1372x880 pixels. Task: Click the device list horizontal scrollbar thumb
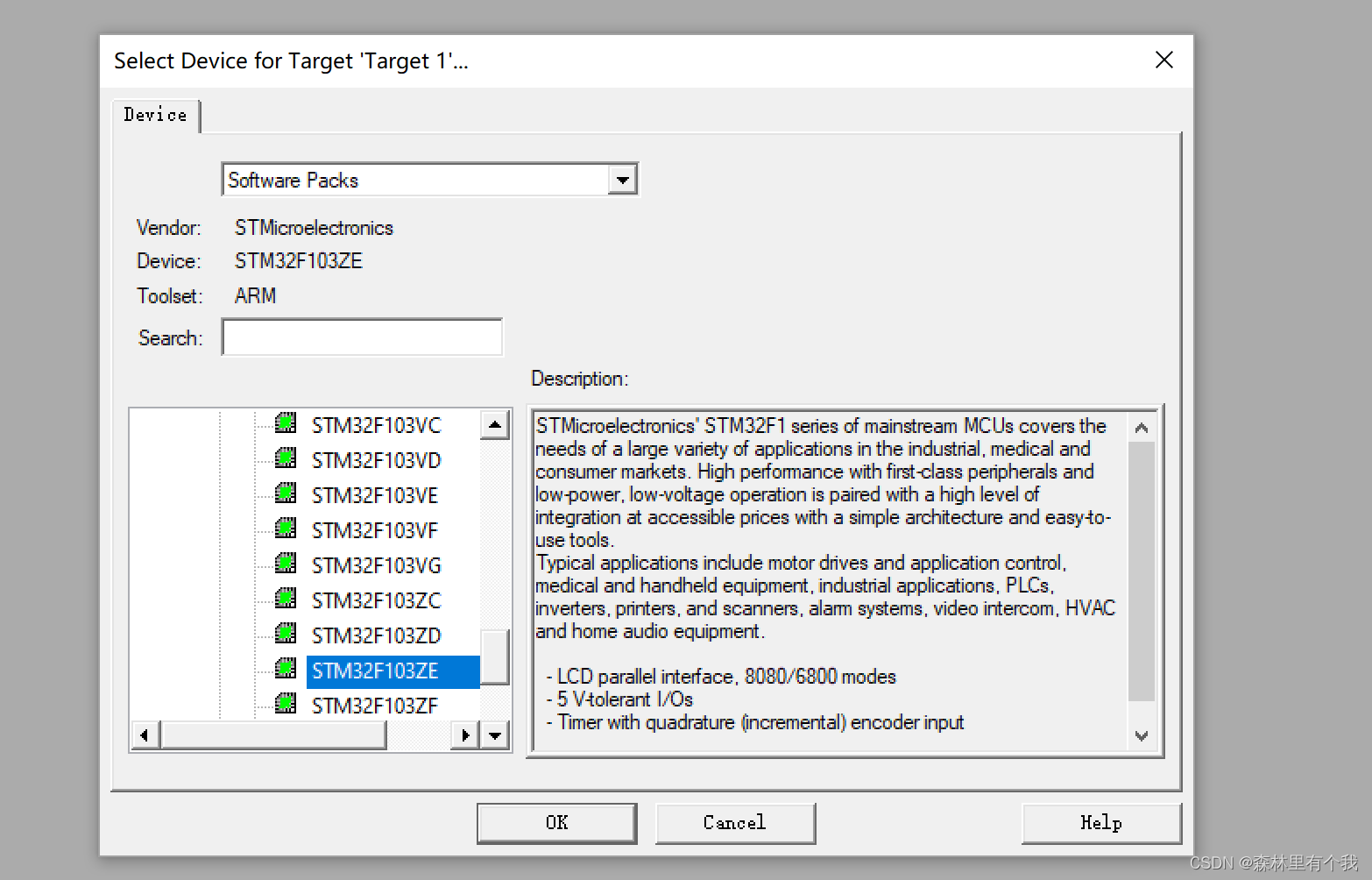point(273,735)
